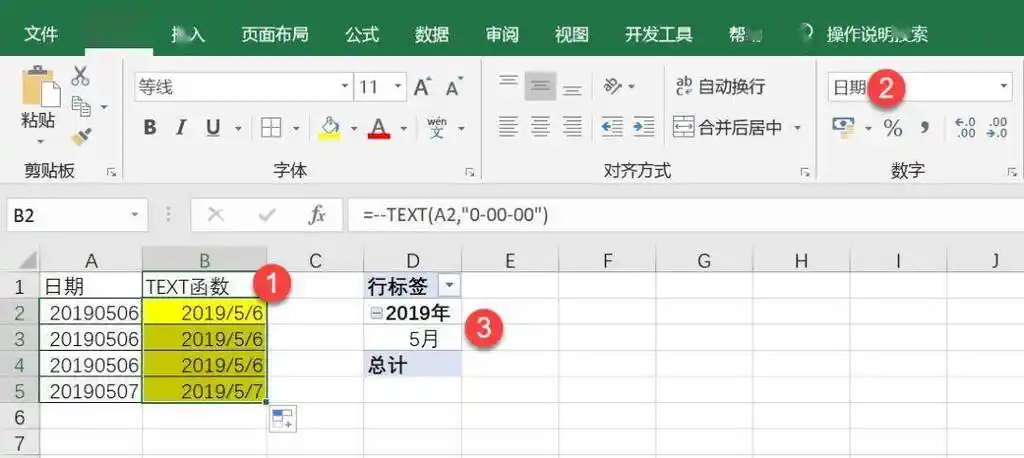Click the fx insert function icon
Image resolution: width=1024 pixels, height=458 pixels.
tap(317, 214)
